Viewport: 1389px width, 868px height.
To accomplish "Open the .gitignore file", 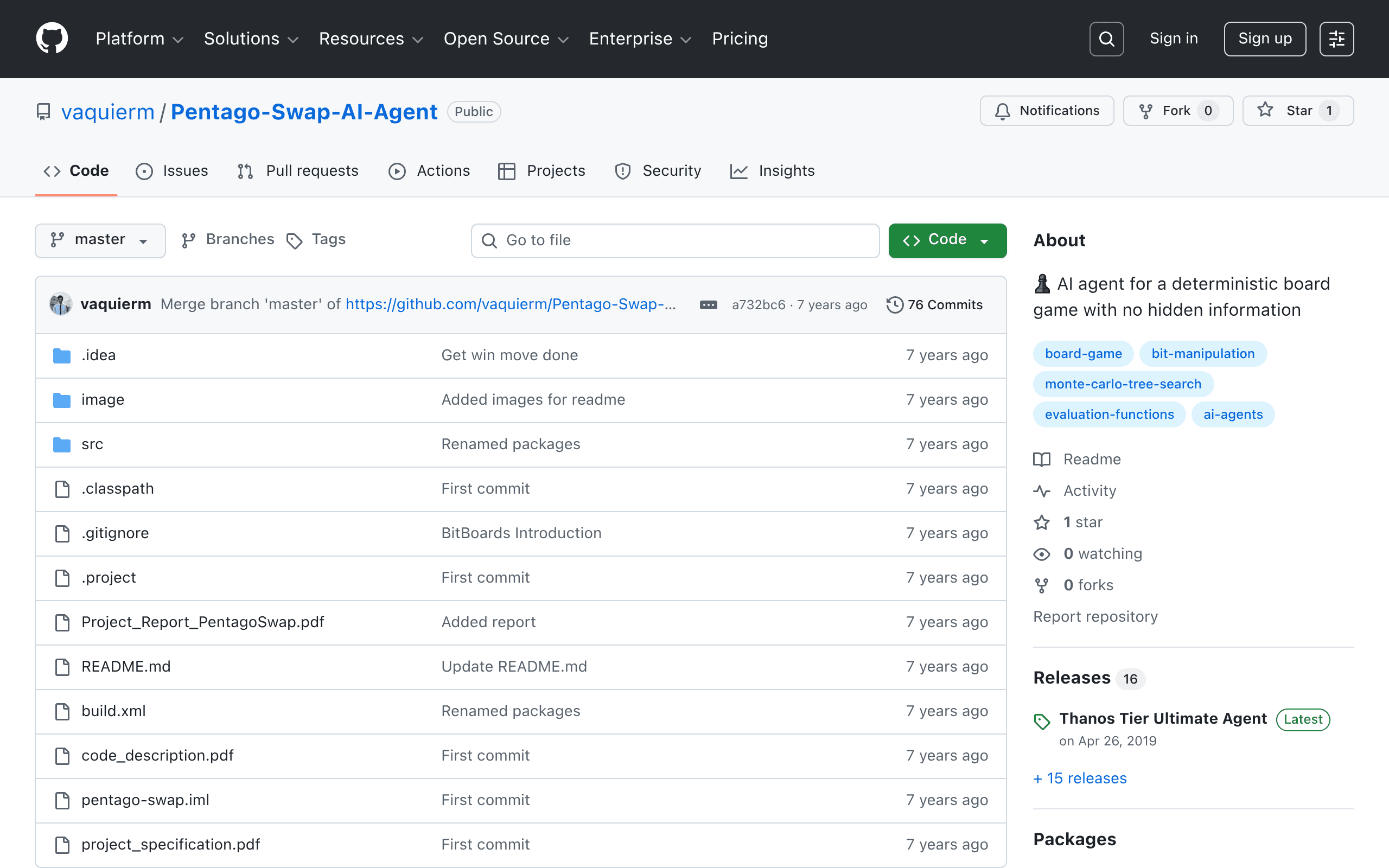I will 115,533.
